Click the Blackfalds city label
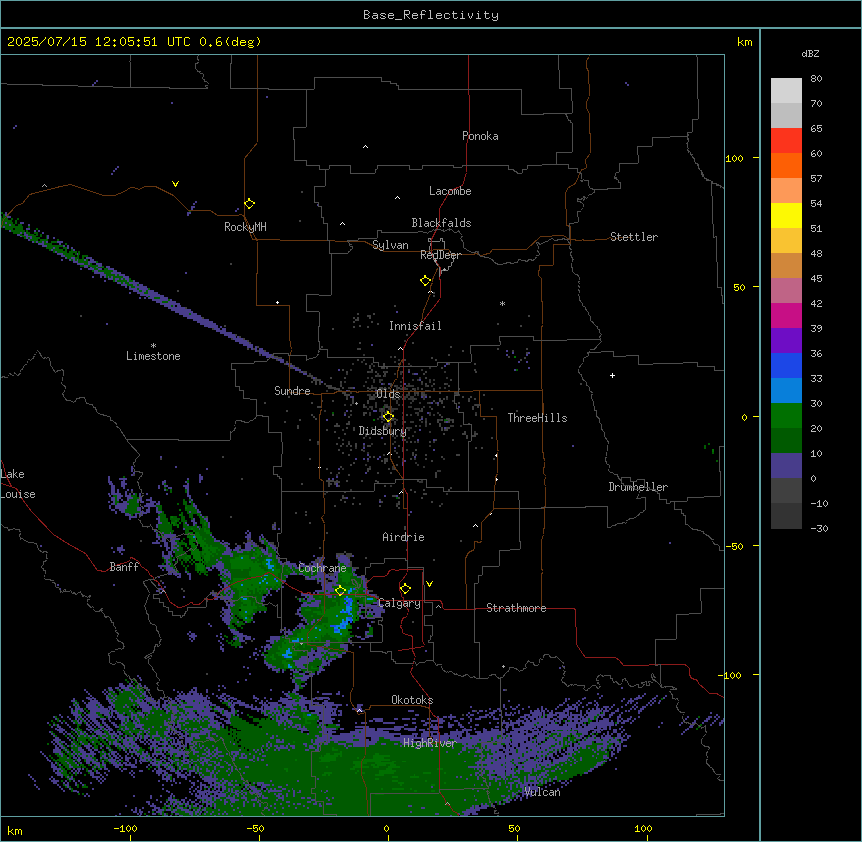Image resolution: width=862 pixels, height=842 pixels. [441, 223]
